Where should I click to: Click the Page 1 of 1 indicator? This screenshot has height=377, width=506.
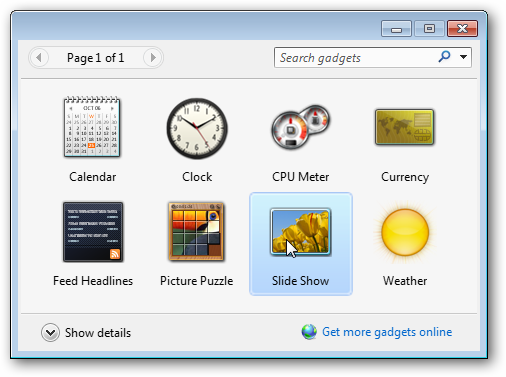[96, 58]
